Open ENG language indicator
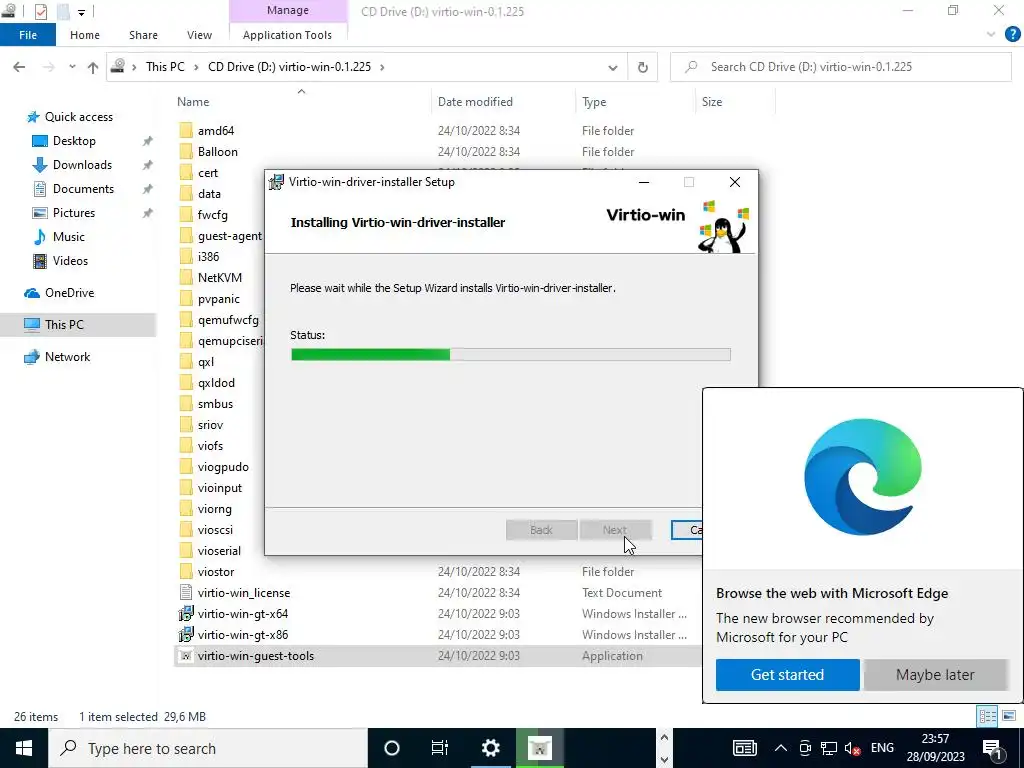The height and width of the screenshot is (768, 1024). [x=882, y=748]
